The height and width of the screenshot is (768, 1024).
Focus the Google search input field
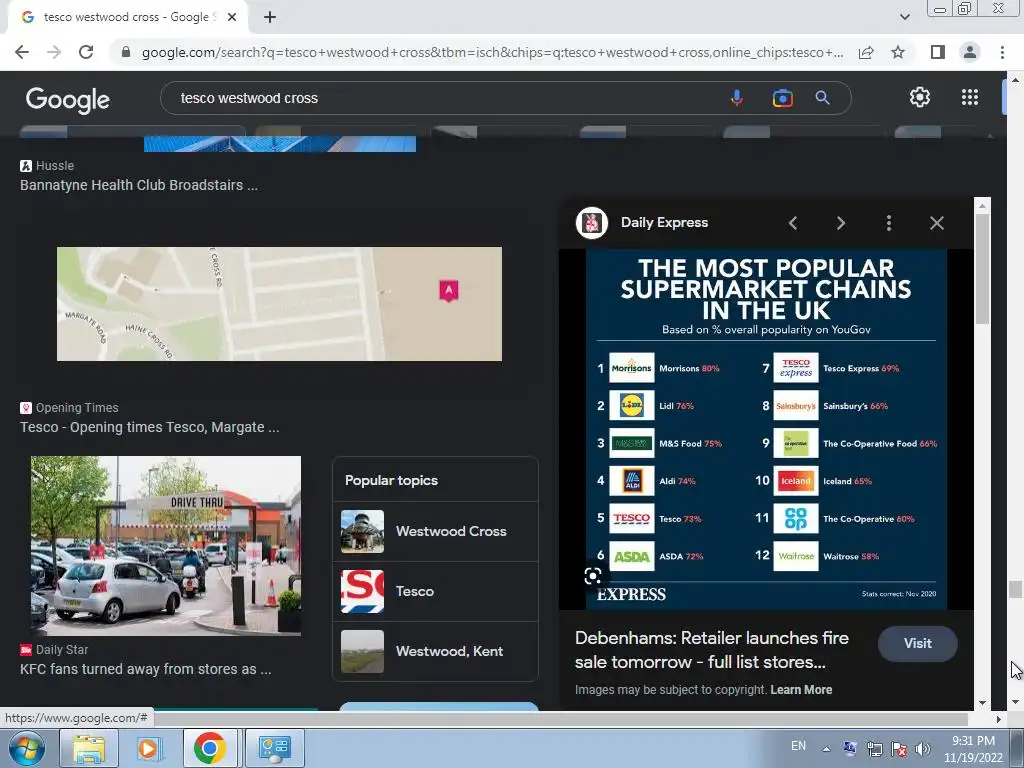point(451,98)
